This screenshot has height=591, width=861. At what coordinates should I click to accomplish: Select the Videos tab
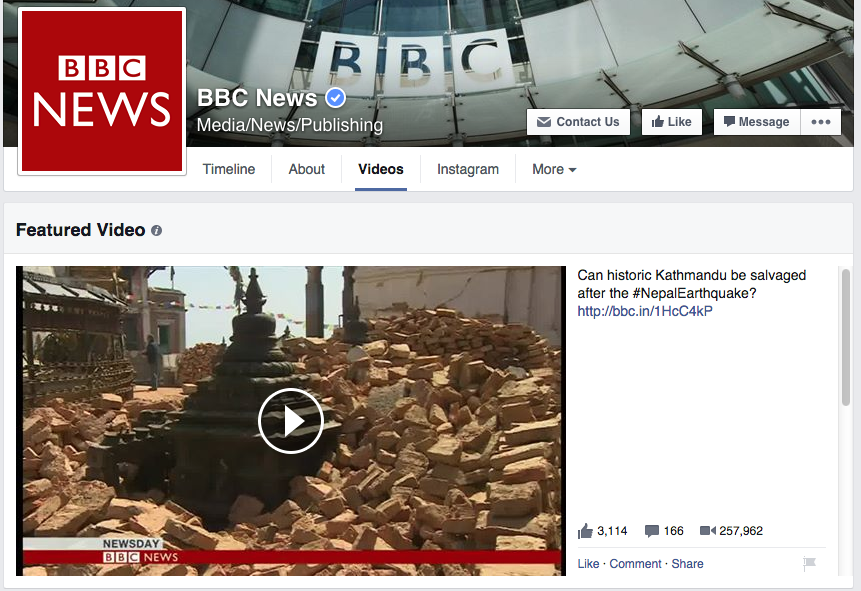click(381, 169)
